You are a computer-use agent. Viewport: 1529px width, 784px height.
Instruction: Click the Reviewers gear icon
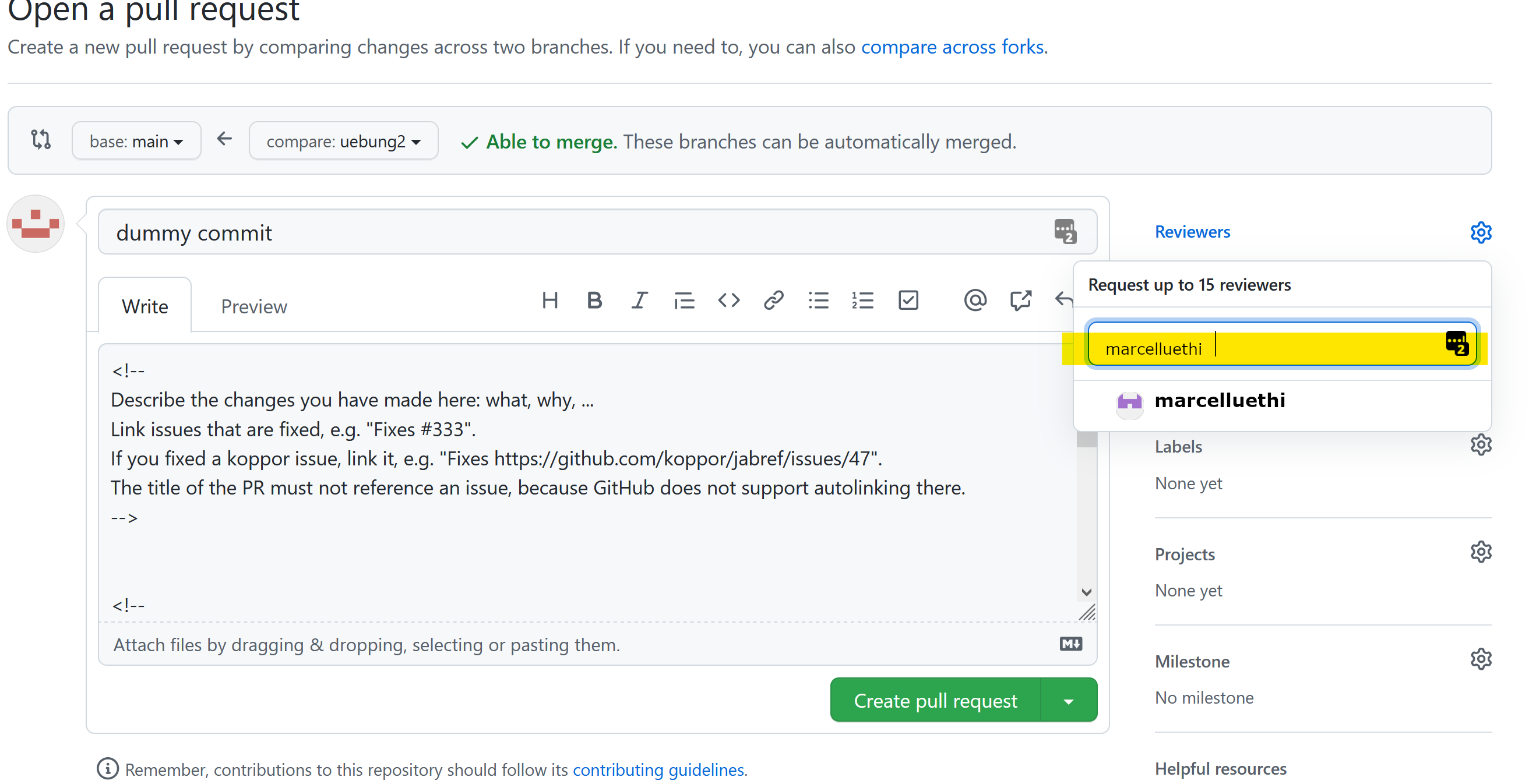click(1481, 232)
